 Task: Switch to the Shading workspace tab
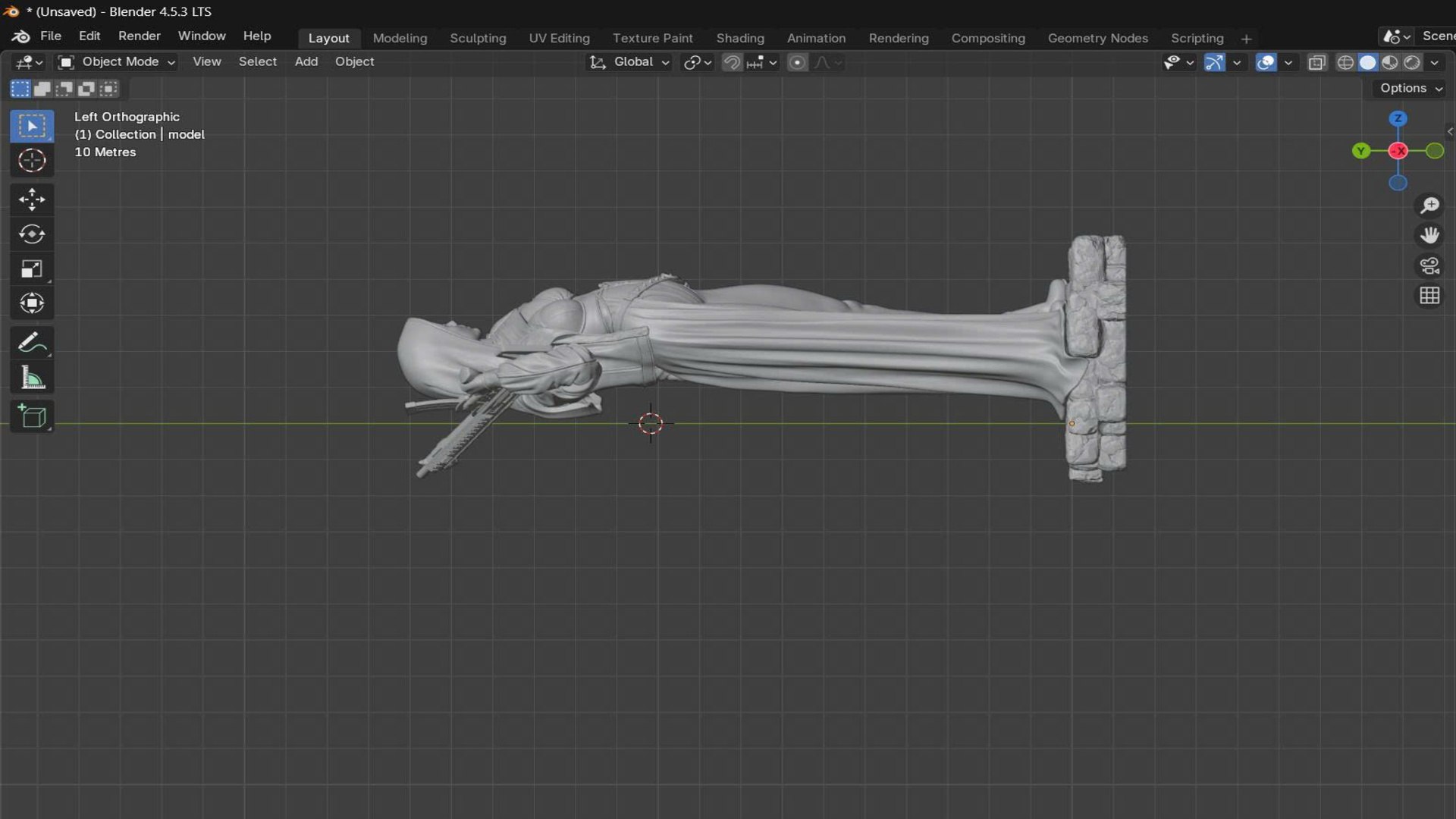pos(740,38)
